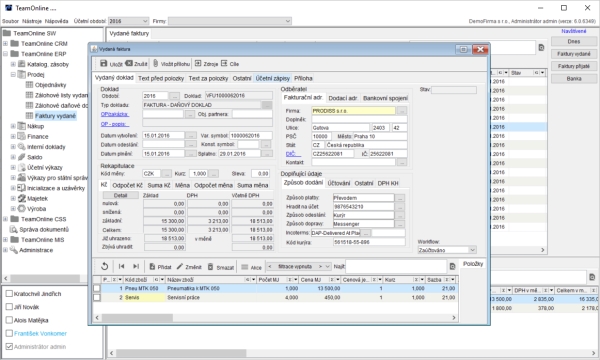600x360 pixels.
Task: Click the refresh icon in items toolbar
Action: click(x=104, y=266)
